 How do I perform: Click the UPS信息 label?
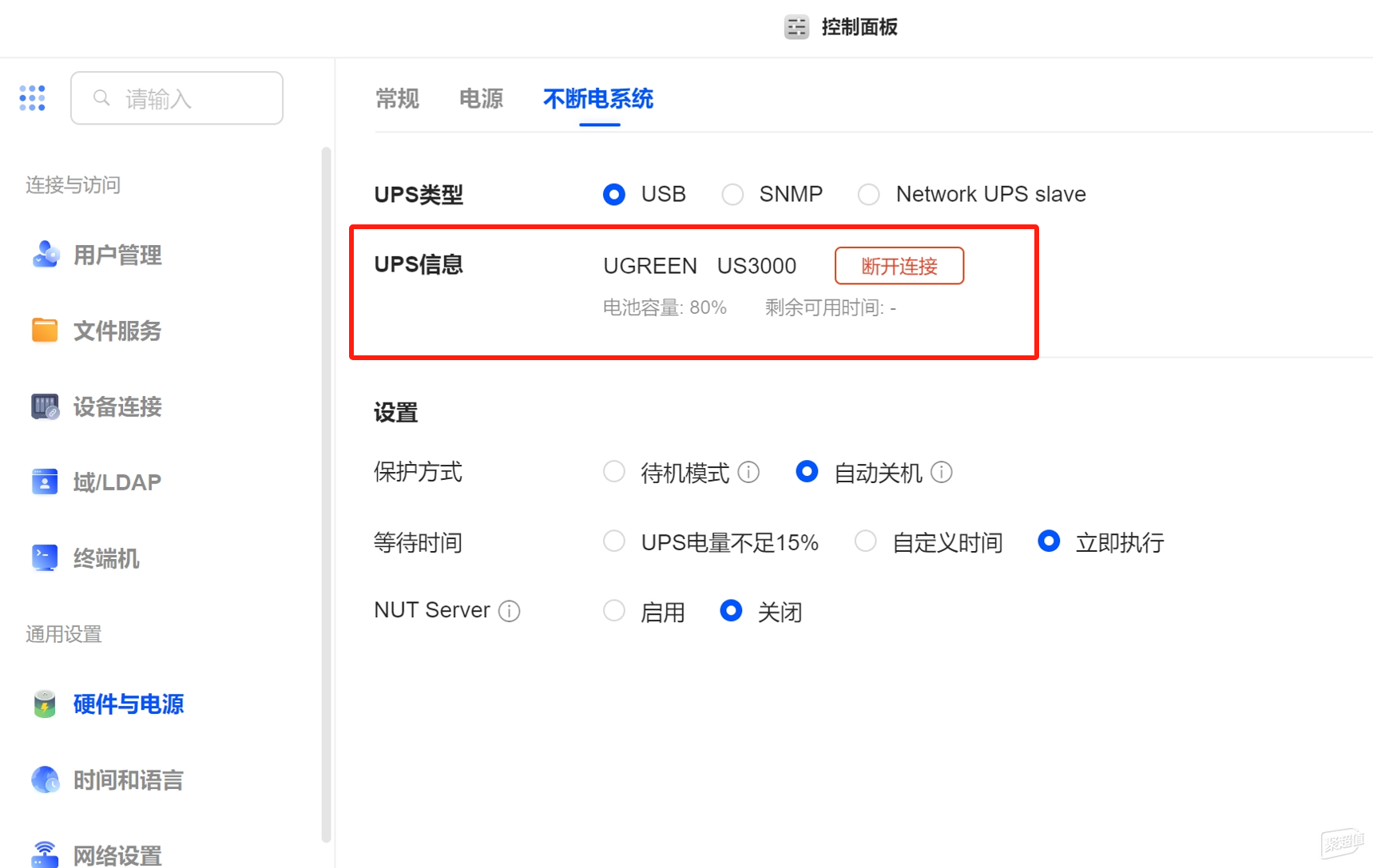point(419,264)
